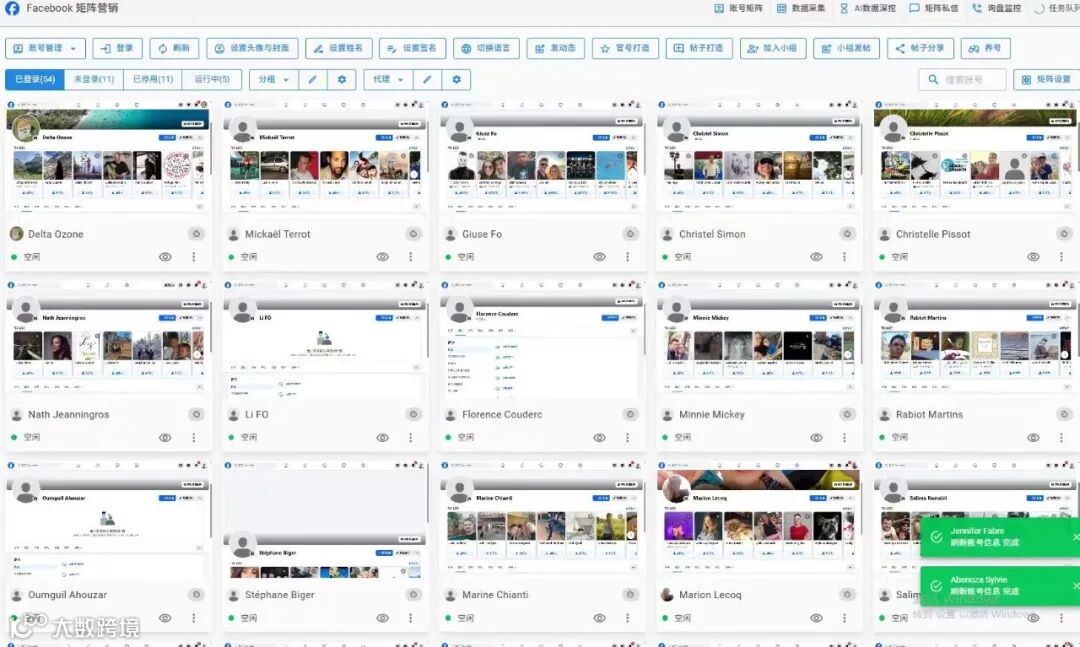Image resolution: width=1080 pixels, height=647 pixels.
Task: Click the 发动态 post update button
Action: (555, 48)
